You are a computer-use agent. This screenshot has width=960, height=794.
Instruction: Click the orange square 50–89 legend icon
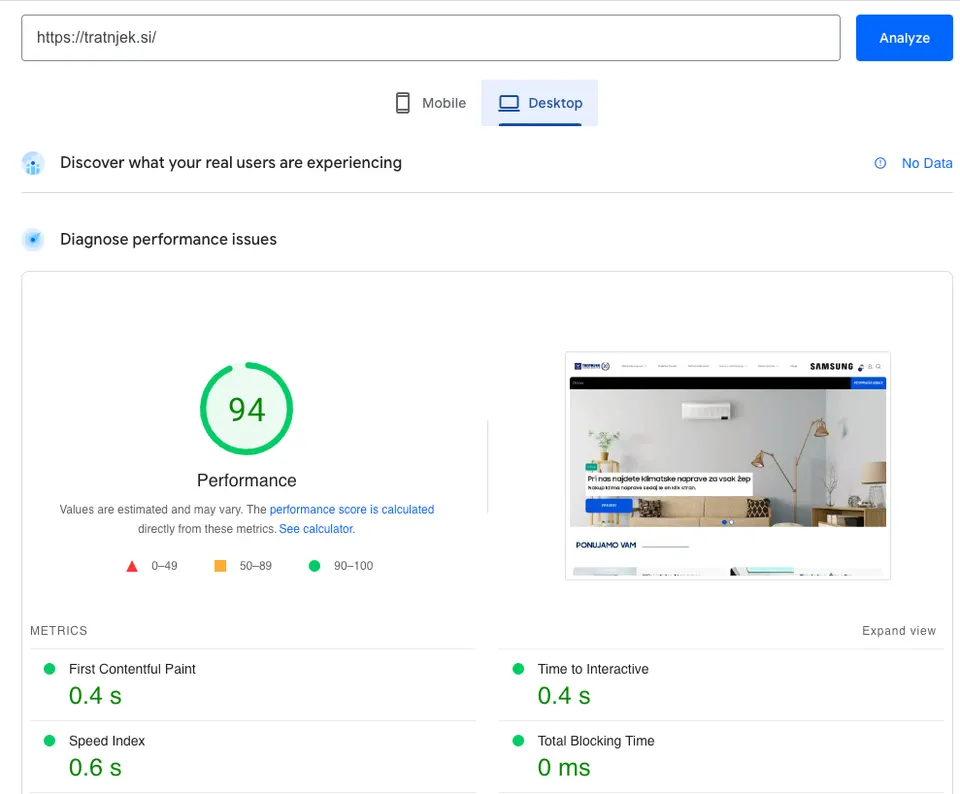[220, 566]
